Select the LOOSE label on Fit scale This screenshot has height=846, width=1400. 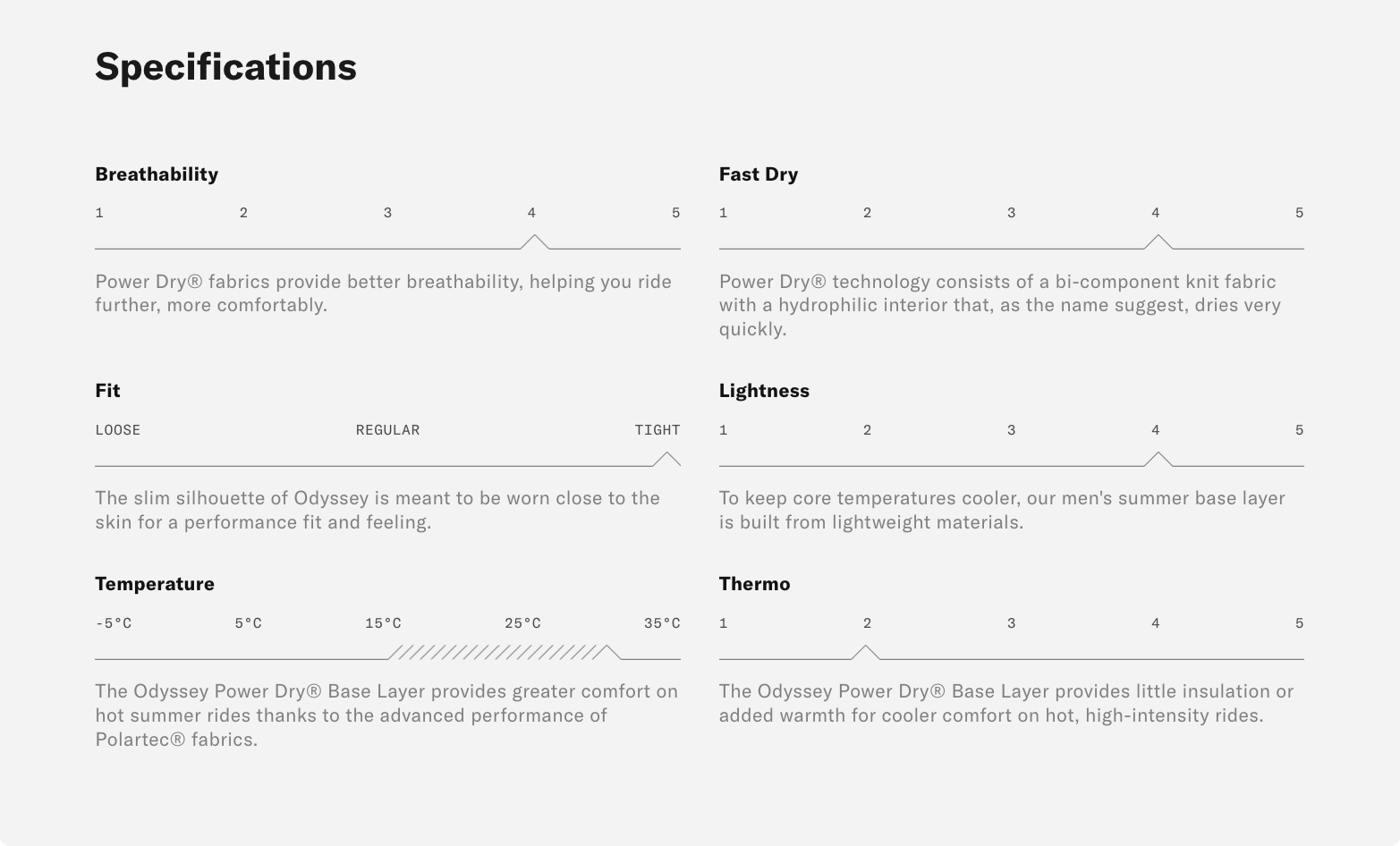pos(118,430)
